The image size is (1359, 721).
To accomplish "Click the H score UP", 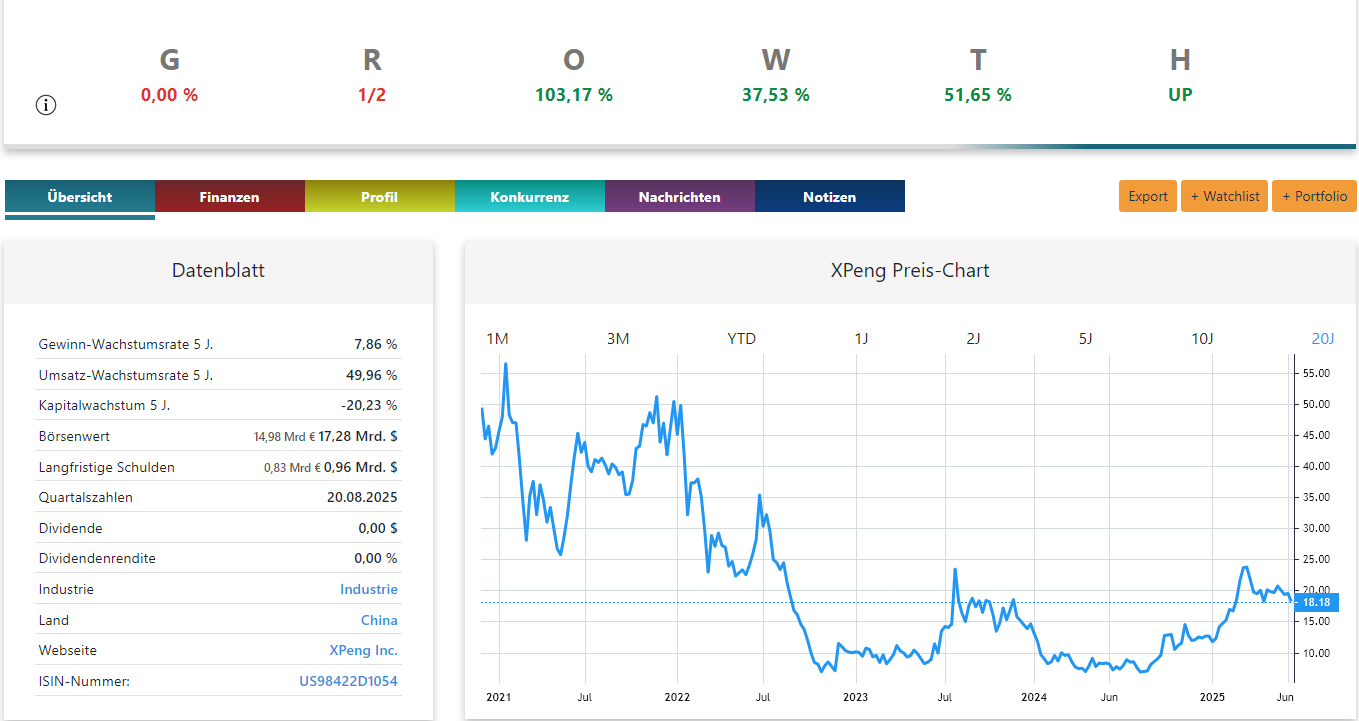I will [1180, 95].
